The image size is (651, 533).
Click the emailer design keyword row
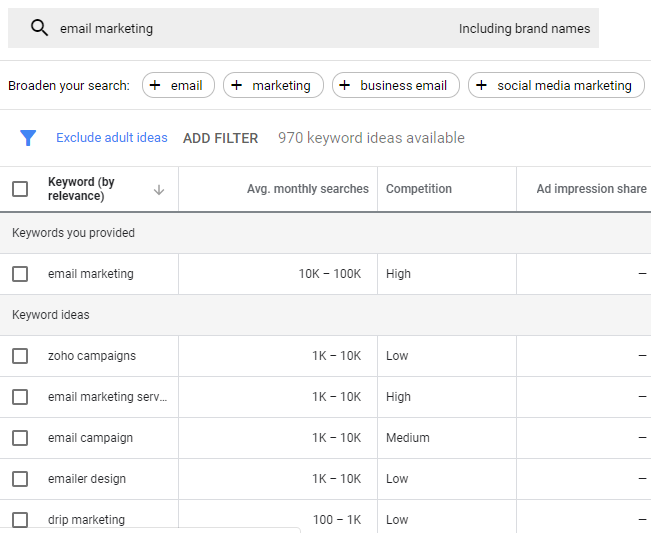point(87,479)
